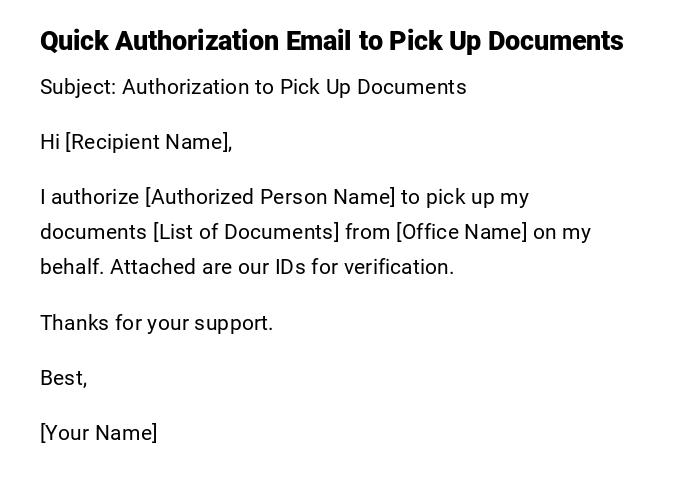Screen dimensions: 700x495
Task: Select the [Authorized Person Name] placeholder
Action: point(270,197)
